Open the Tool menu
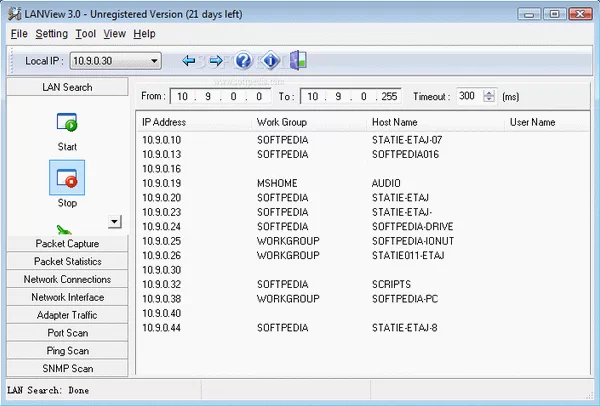Screen dimensions: 600x406 pyautogui.click(x=85, y=34)
